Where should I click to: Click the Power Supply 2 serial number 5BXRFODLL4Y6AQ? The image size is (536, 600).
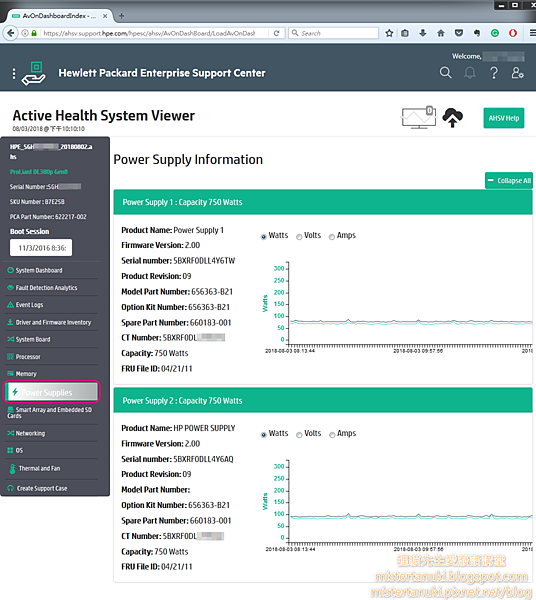[x=204, y=459]
